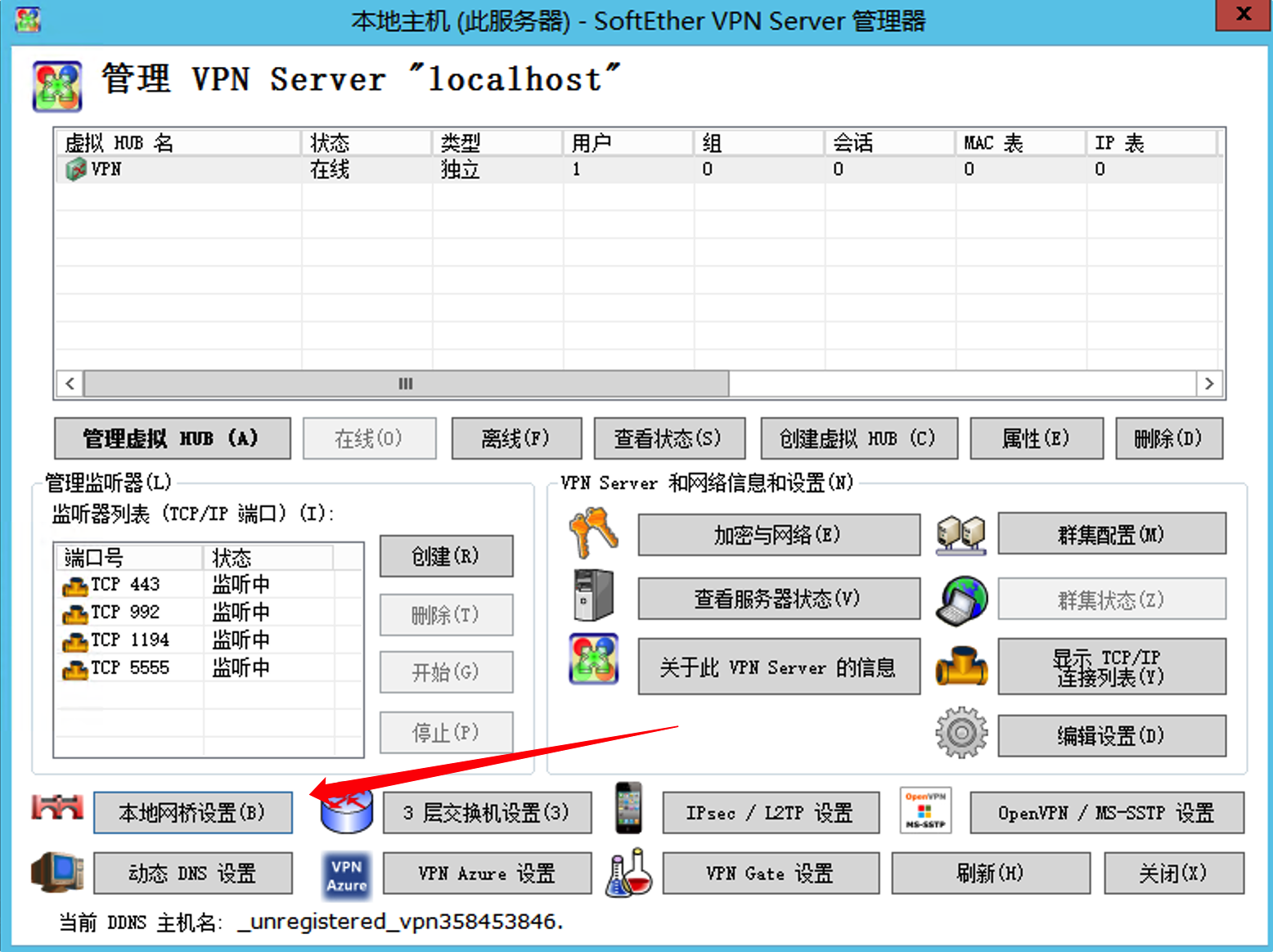Open VPN Gate 设置
This screenshot has height=952, width=1273.
(x=771, y=873)
